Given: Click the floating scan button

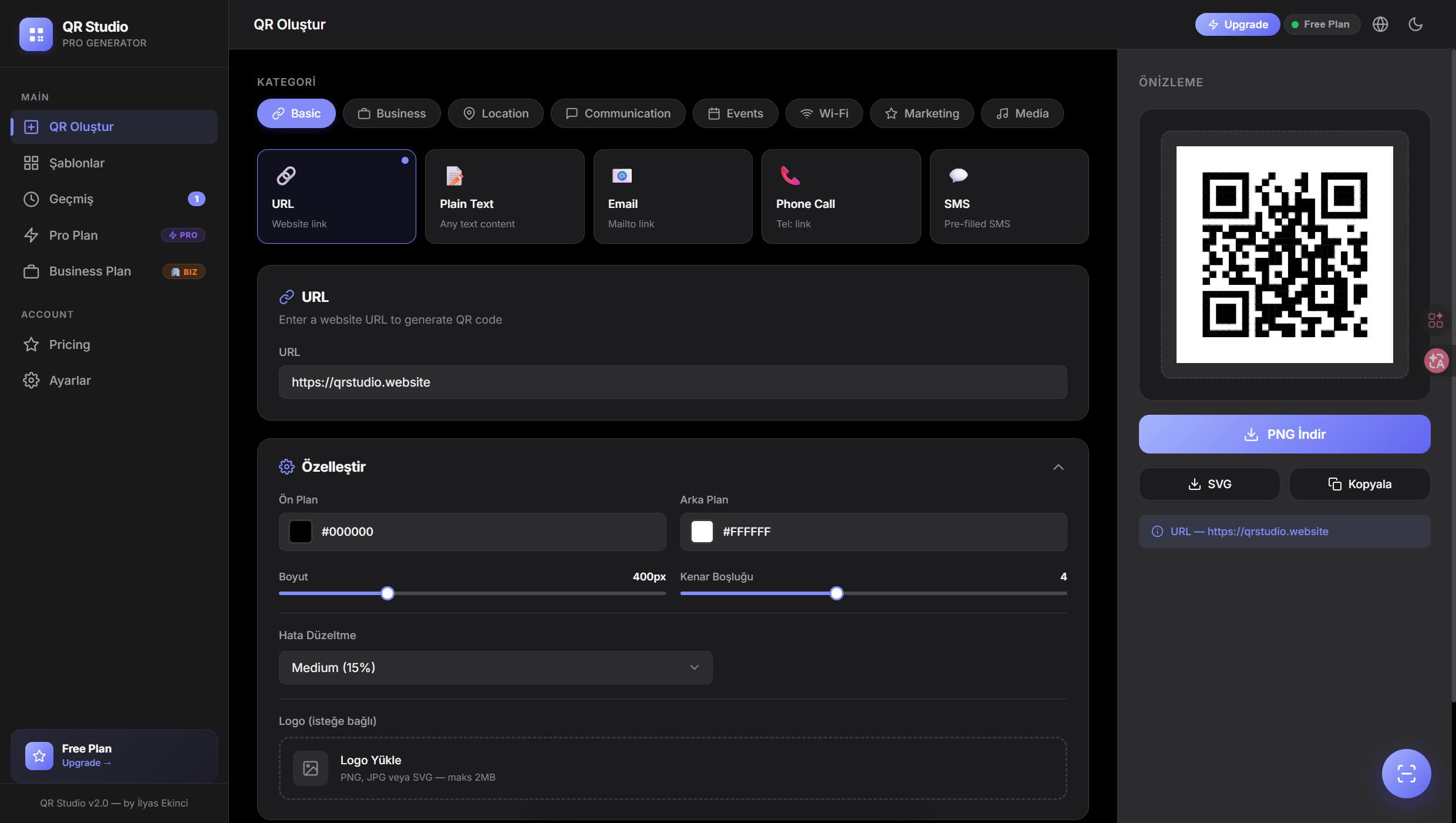Looking at the screenshot, I should (1406, 774).
